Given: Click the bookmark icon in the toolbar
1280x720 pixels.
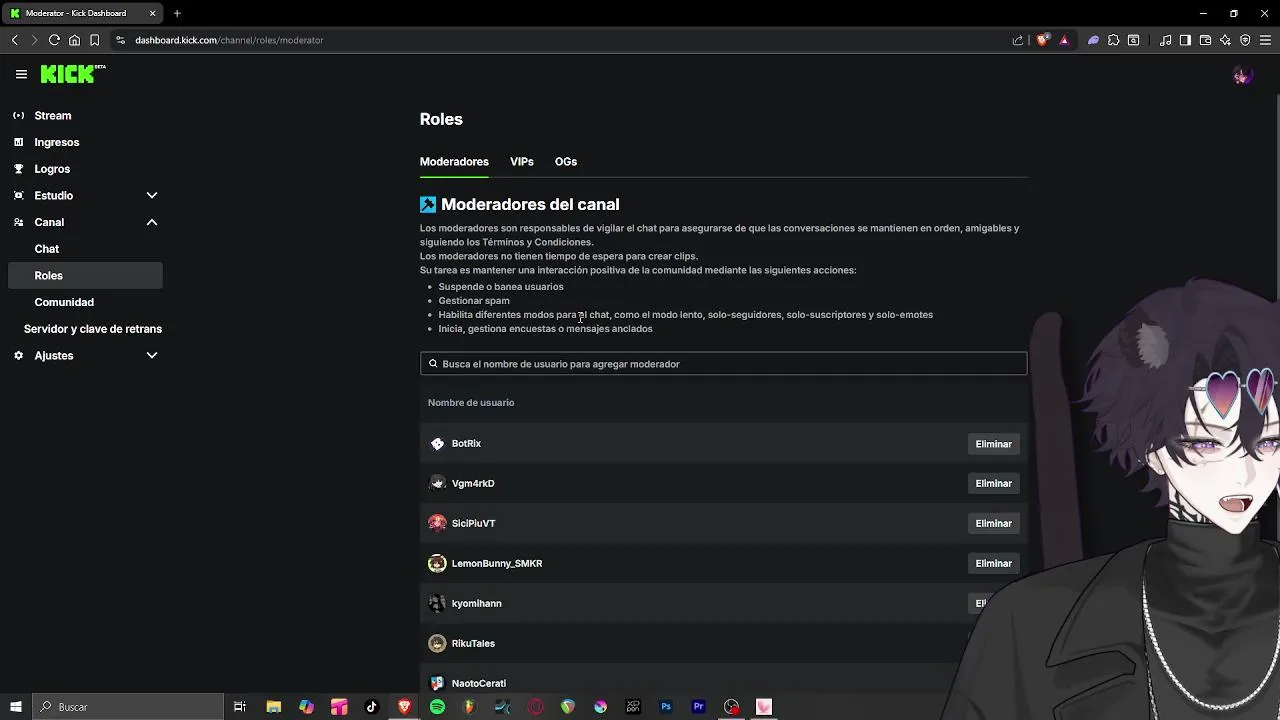Looking at the screenshot, I should (94, 40).
